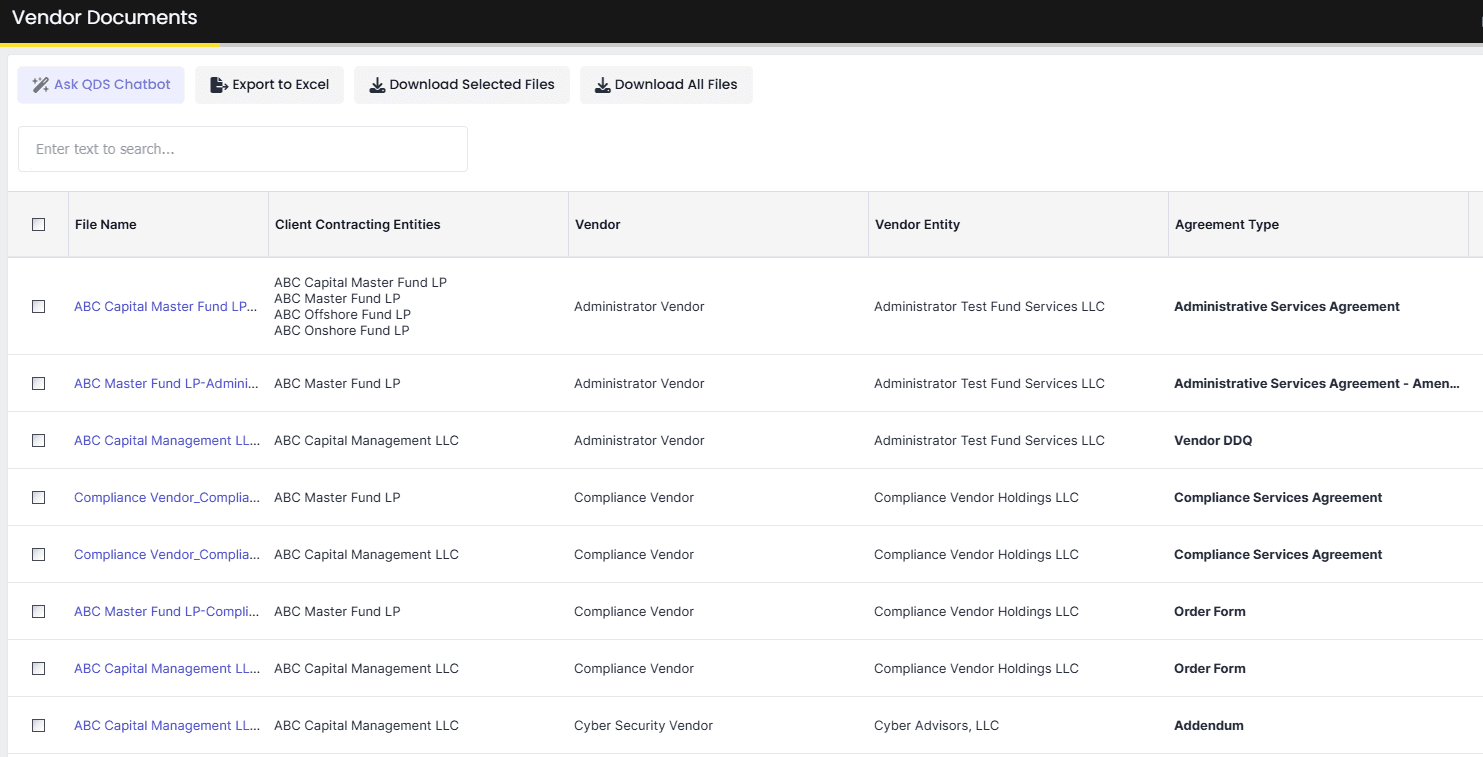
Task: Sort by the Vendor Entity column header
Action: pos(1018,225)
